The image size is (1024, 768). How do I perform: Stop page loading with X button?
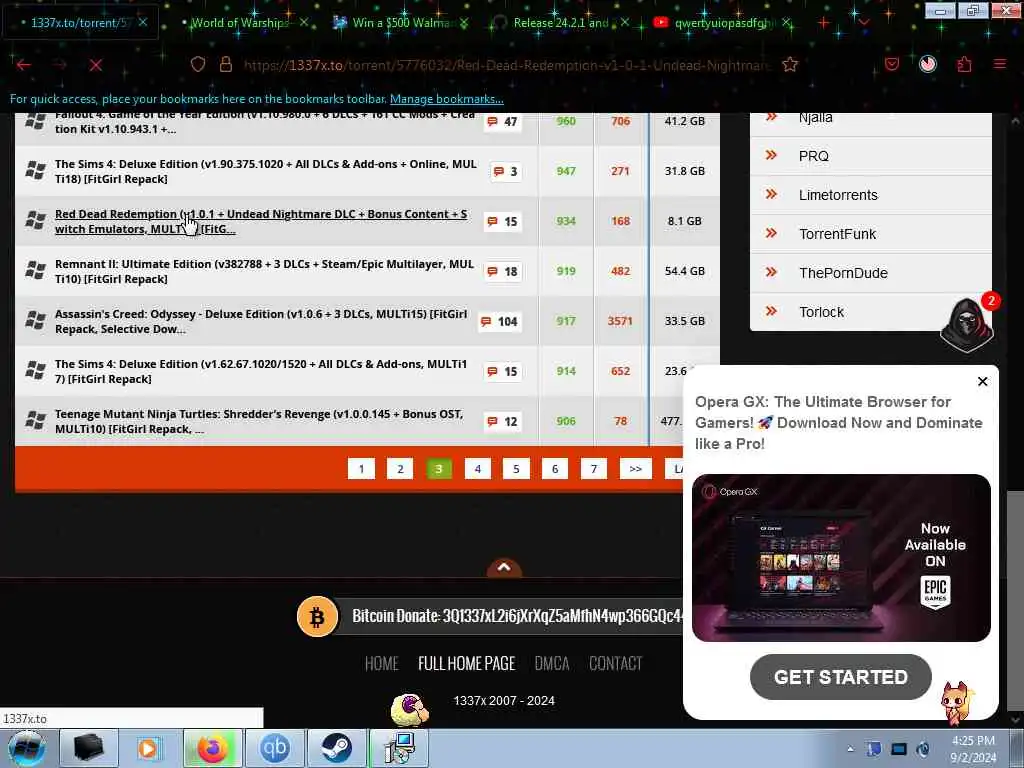tap(96, 65)
